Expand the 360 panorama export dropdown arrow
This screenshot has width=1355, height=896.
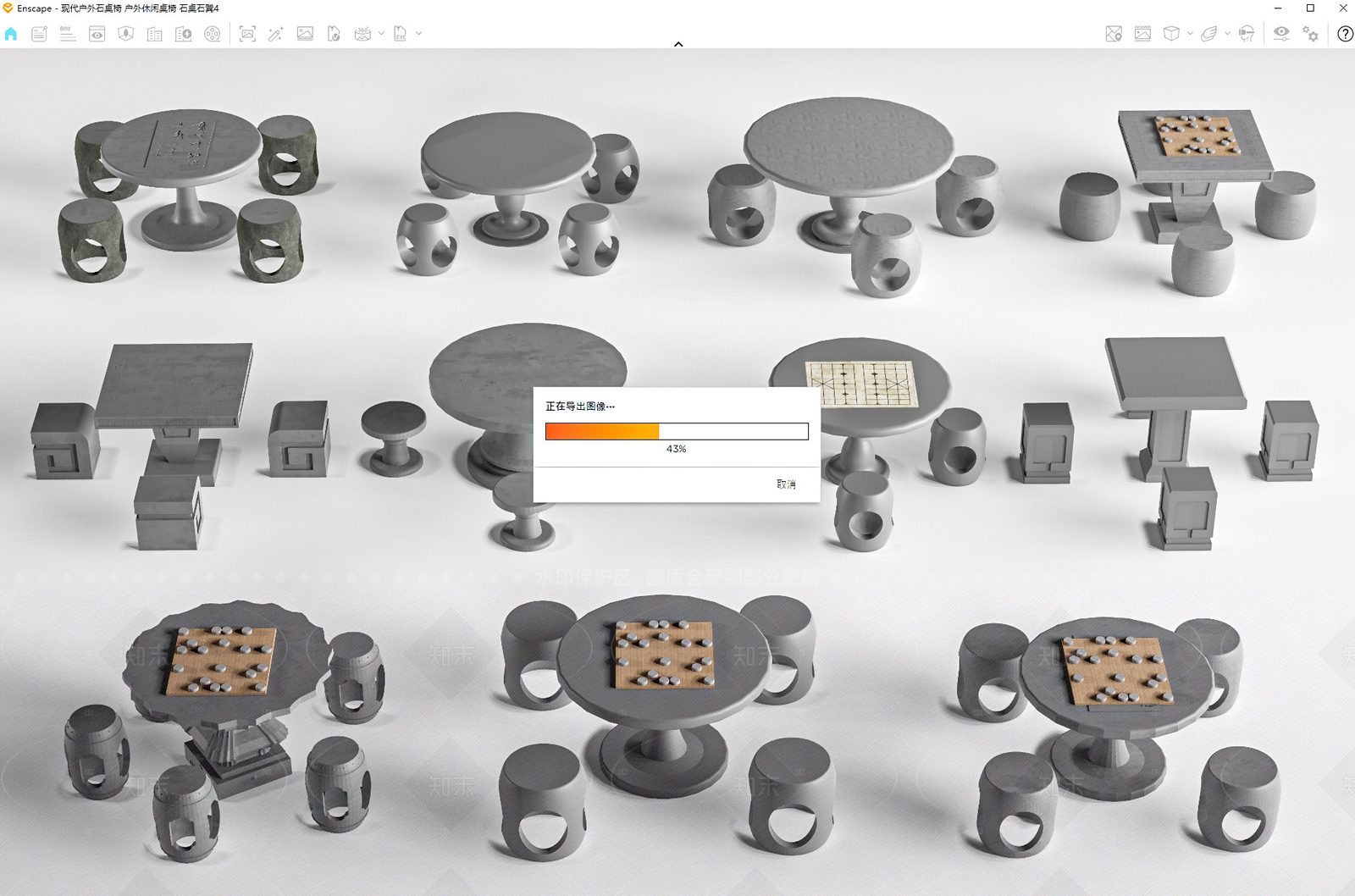tap(381, 34)
